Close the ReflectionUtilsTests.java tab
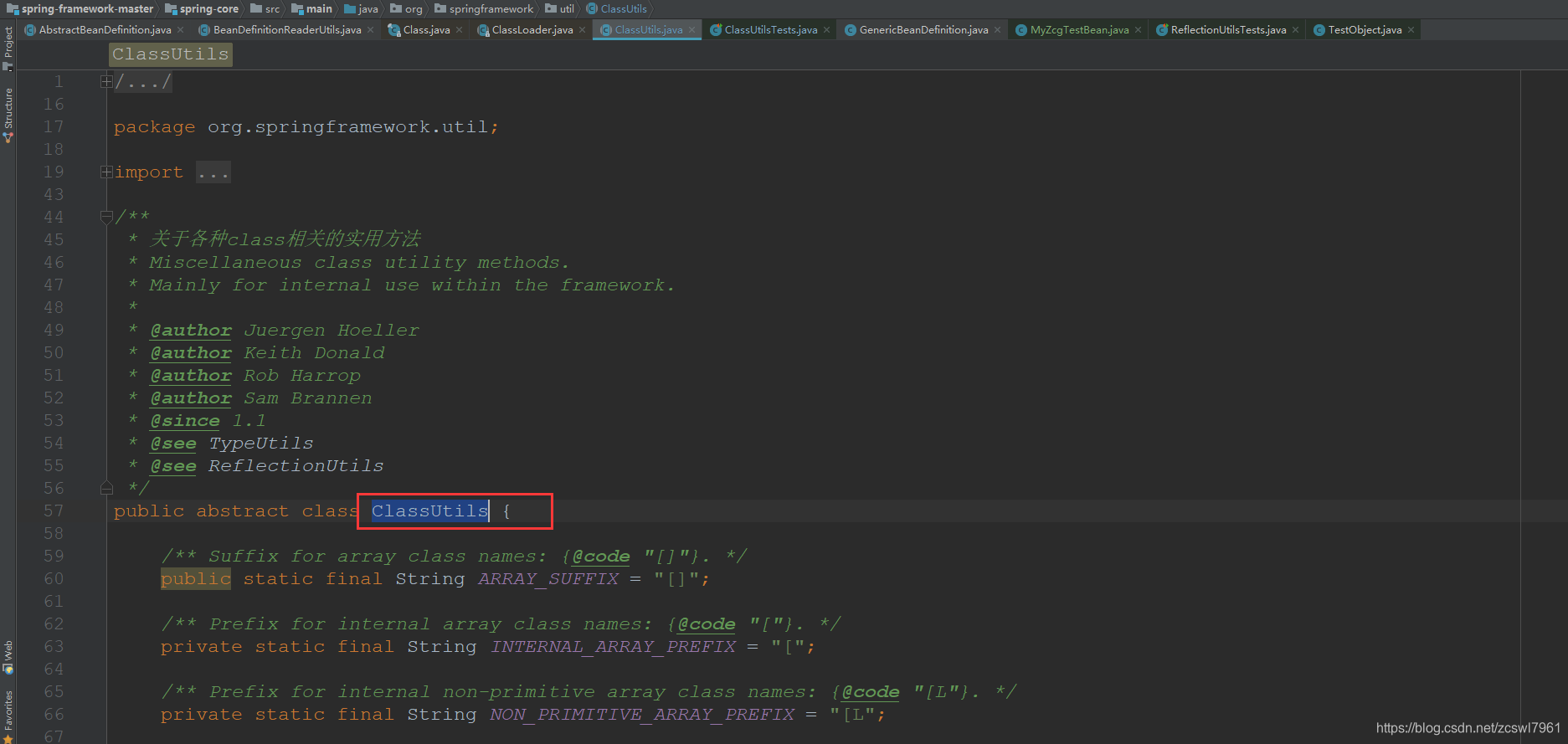Viewport: 1568px width, 744px height. (1295, 30)
